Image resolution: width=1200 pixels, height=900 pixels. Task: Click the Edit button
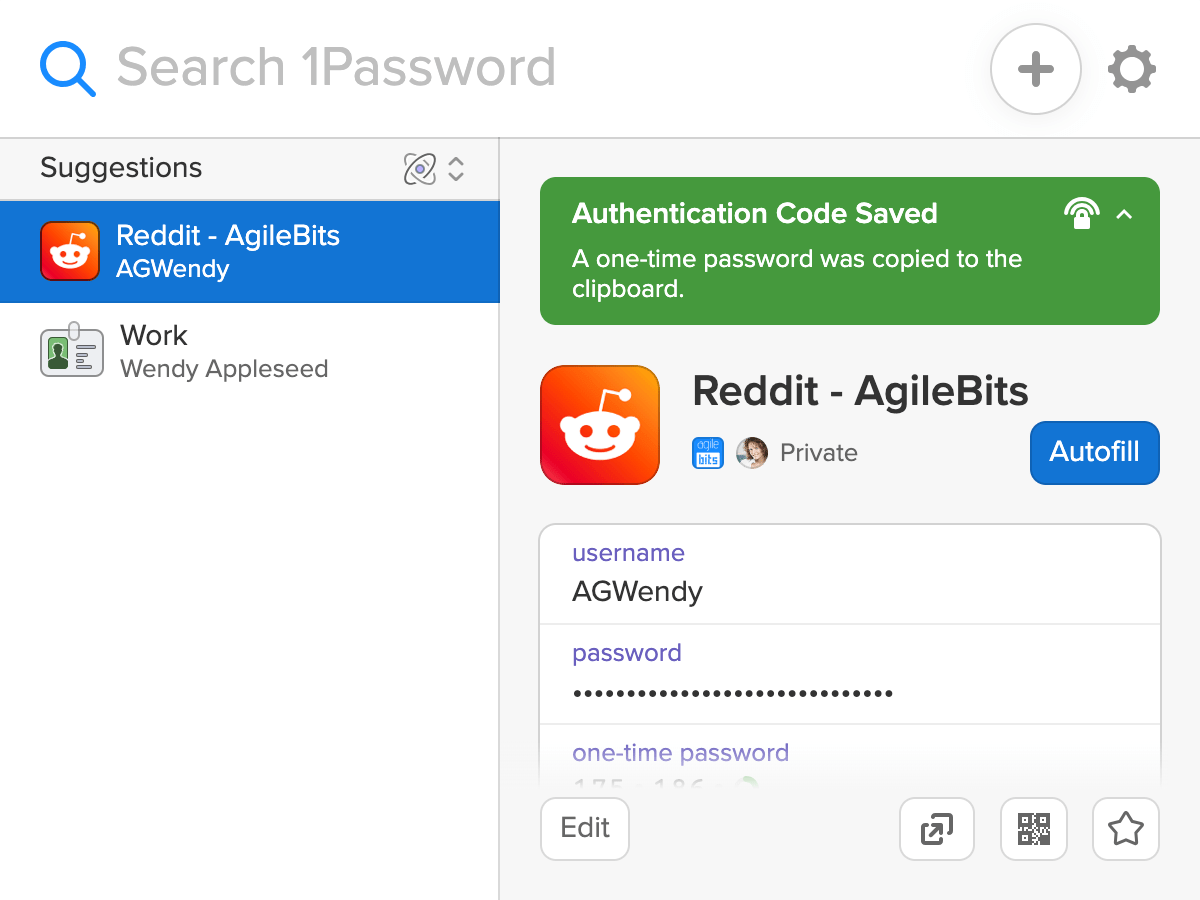(x=585, y=829)
